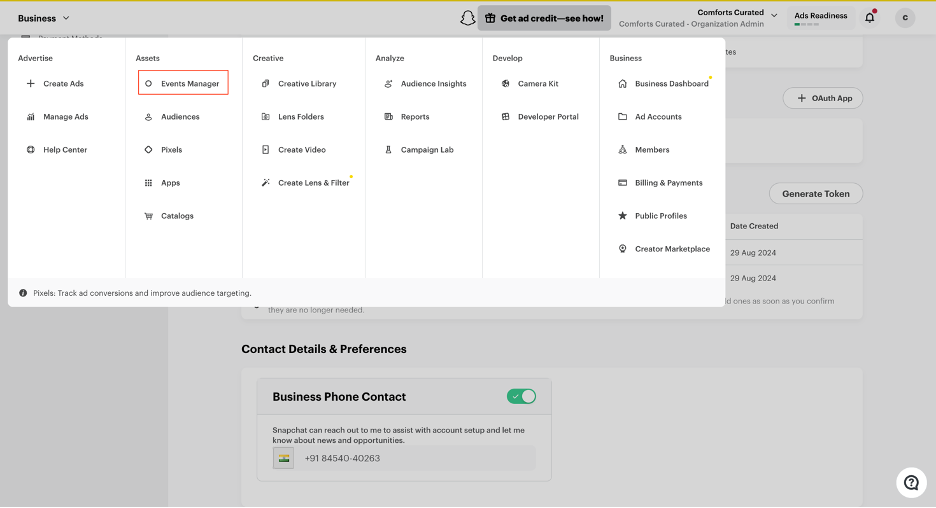
Task: Open Campaign Lab menu entry text
Action: (x=427, y=150)
